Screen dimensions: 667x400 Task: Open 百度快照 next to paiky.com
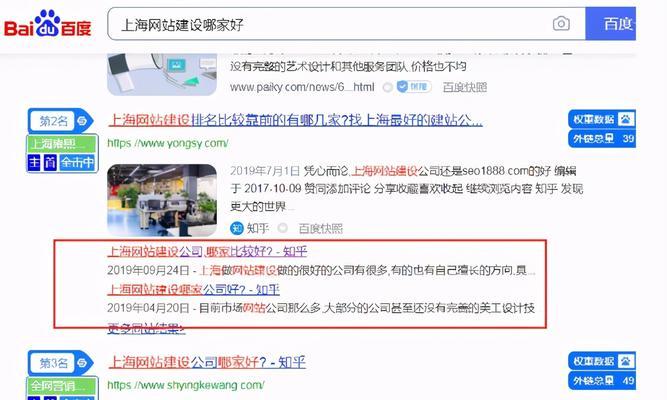tap(465, 87)
